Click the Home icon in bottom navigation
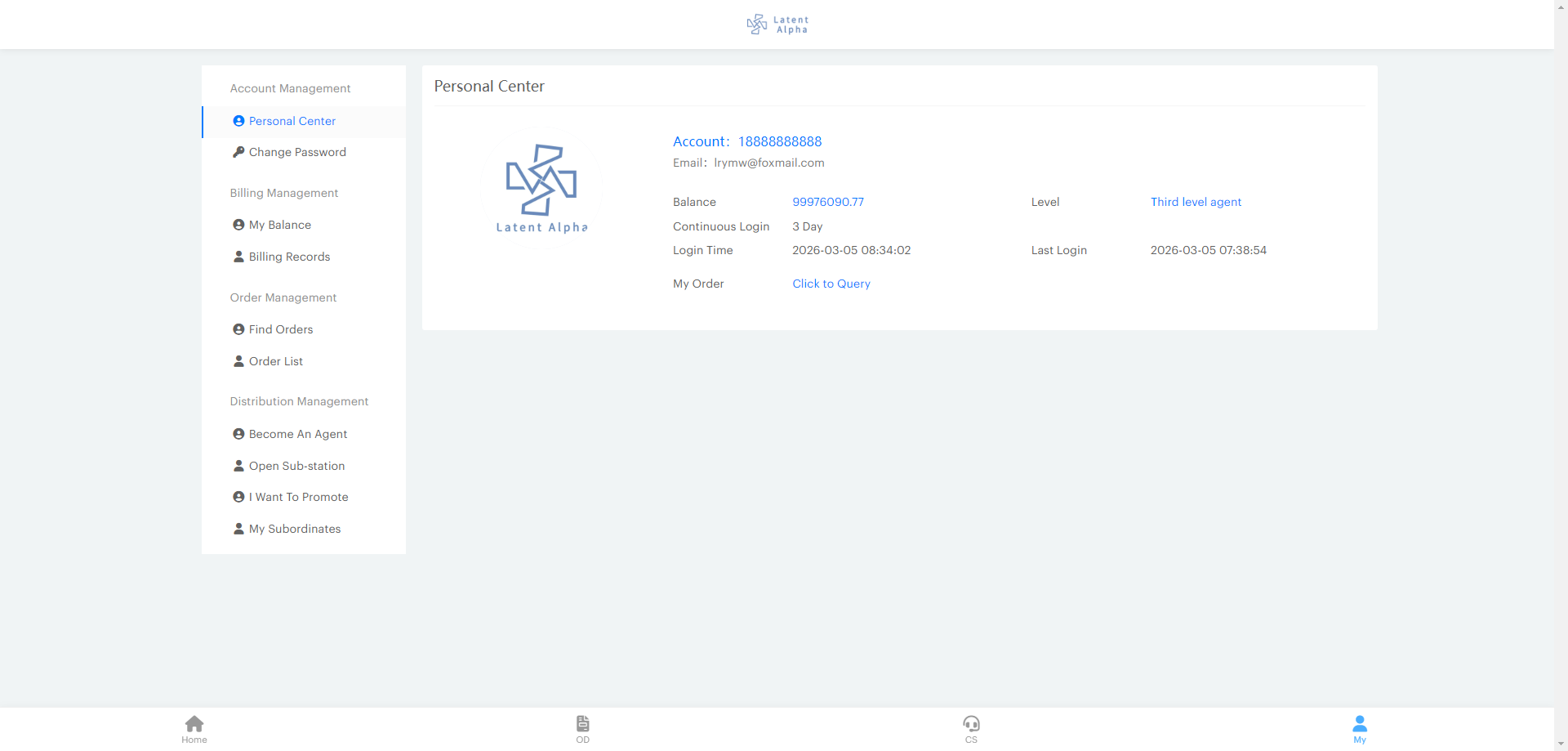The image size is (1568, 751). (194, 724)
